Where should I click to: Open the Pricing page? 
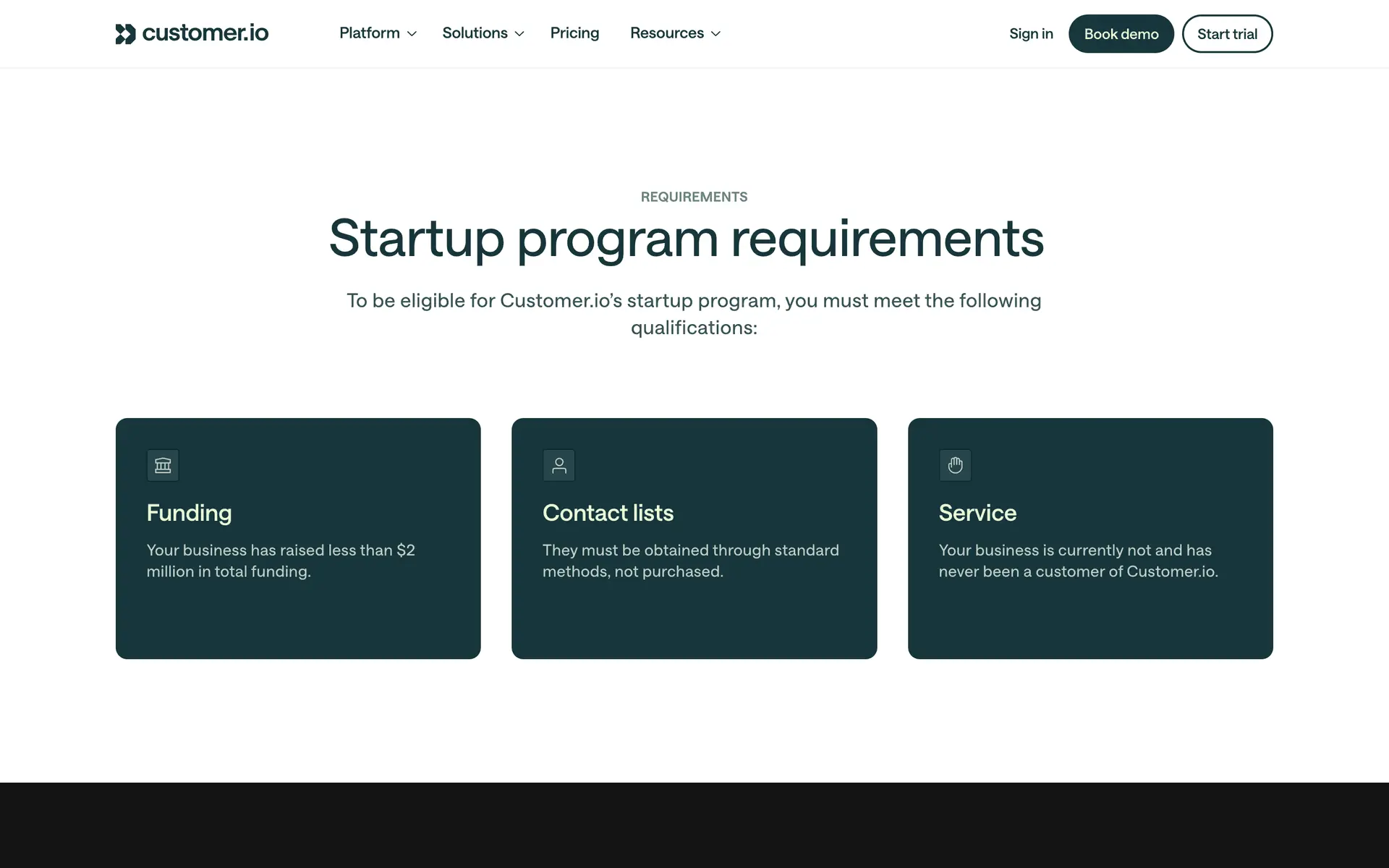pos(574,33)
